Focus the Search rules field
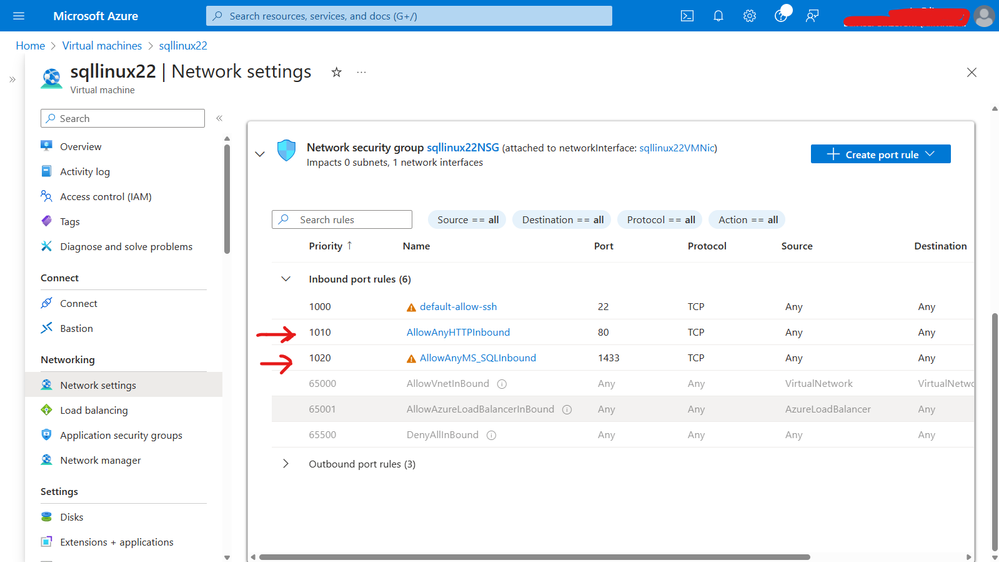Image resolution: width=999 pixels, height=562 pixels. [x=342, y=220]
